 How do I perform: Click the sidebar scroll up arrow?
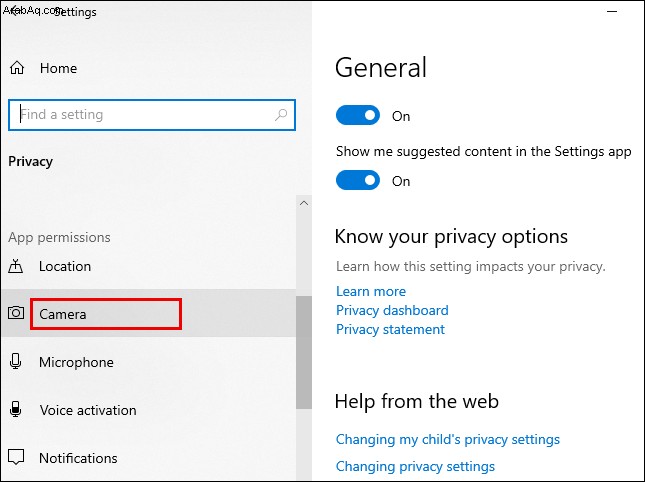(304, 203)
